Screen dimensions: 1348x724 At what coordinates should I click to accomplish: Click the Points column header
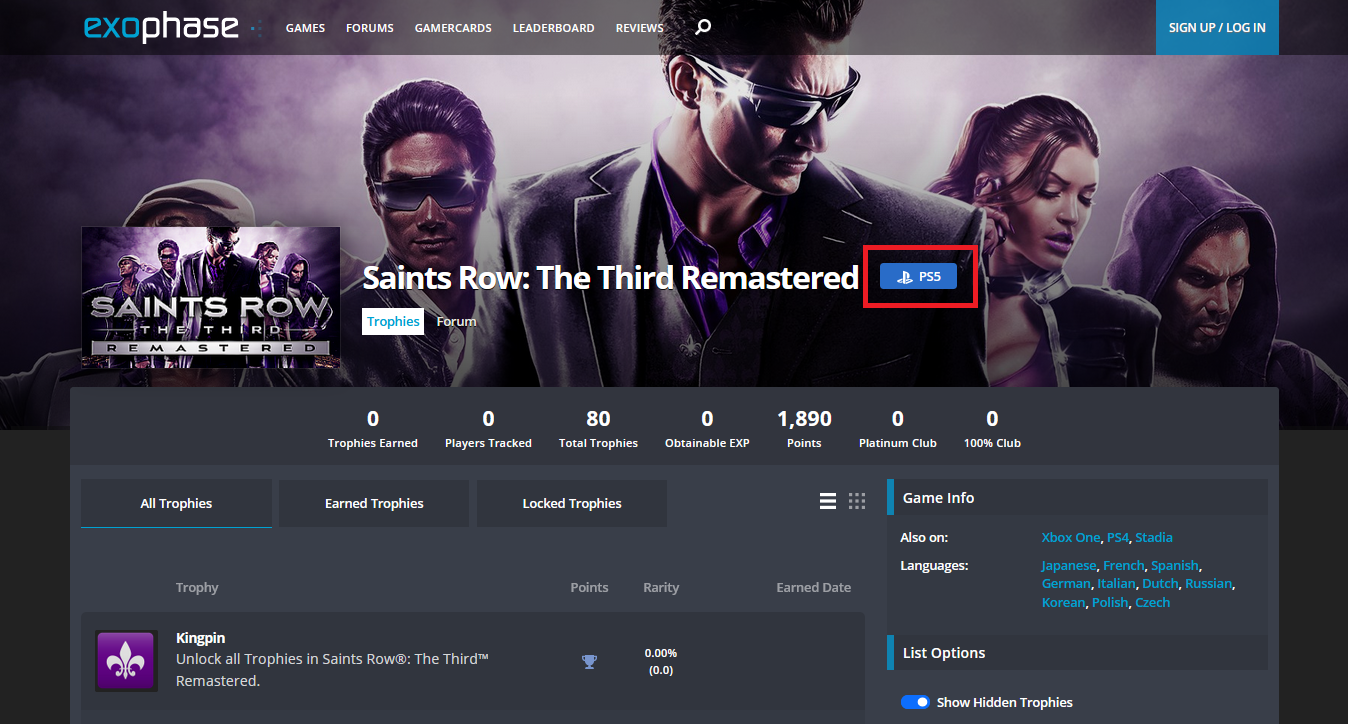tap(589, 587)
